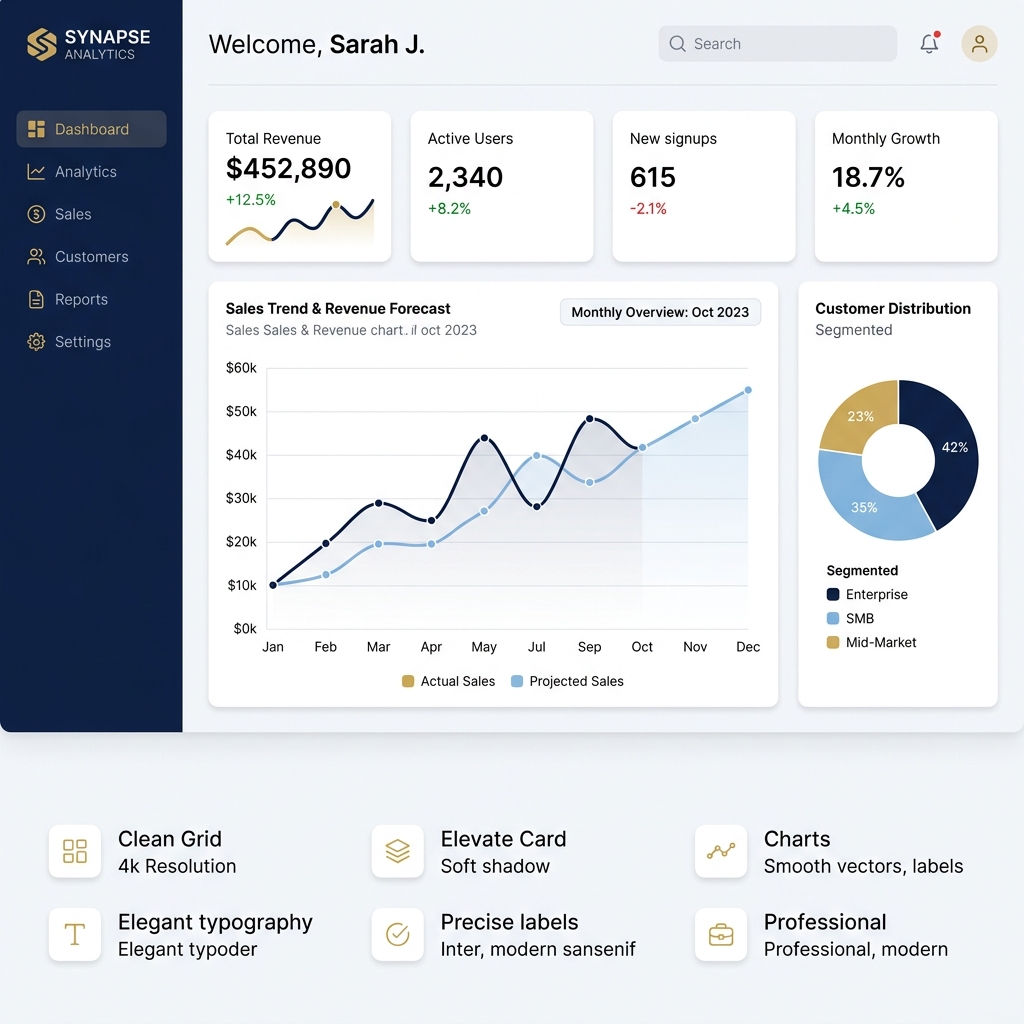Click the $60k axis label

241,368
